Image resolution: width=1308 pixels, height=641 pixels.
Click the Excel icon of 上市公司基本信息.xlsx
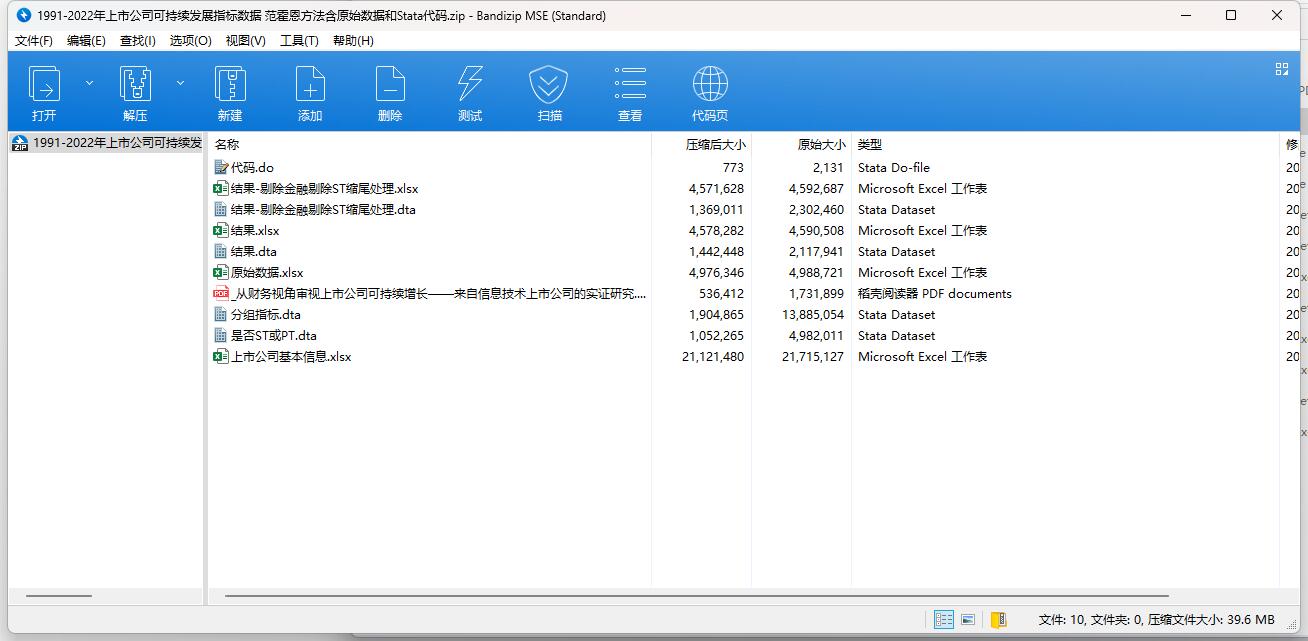(221, 357)
